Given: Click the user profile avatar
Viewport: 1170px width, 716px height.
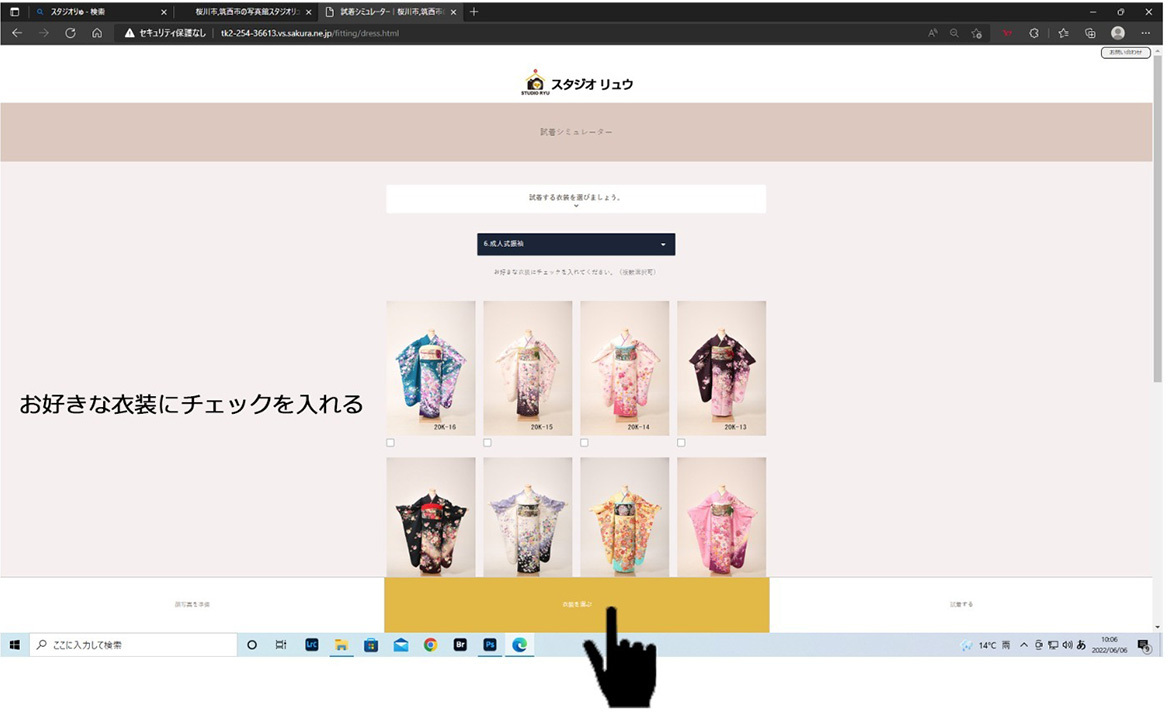Looking at the screenshot, I should tap(1118, 33).
